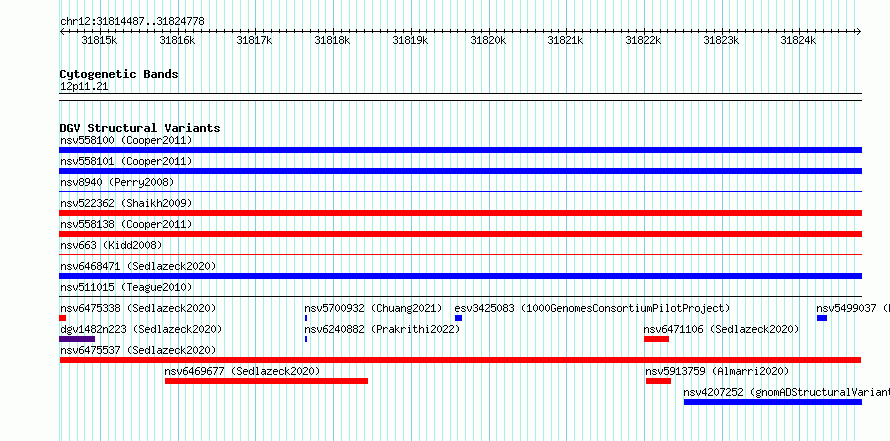
Task: Click the DGV Structural Variants track title
Action: (x=140, y=128)
